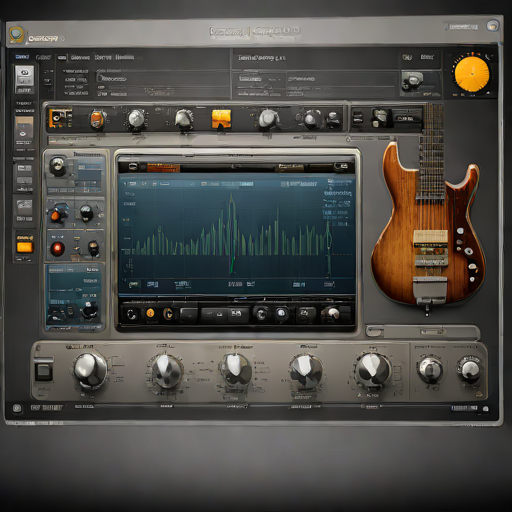Click the top control knob on the guitar body
The height and width of the screenshot is (512, 512).
tap(460, 231)
